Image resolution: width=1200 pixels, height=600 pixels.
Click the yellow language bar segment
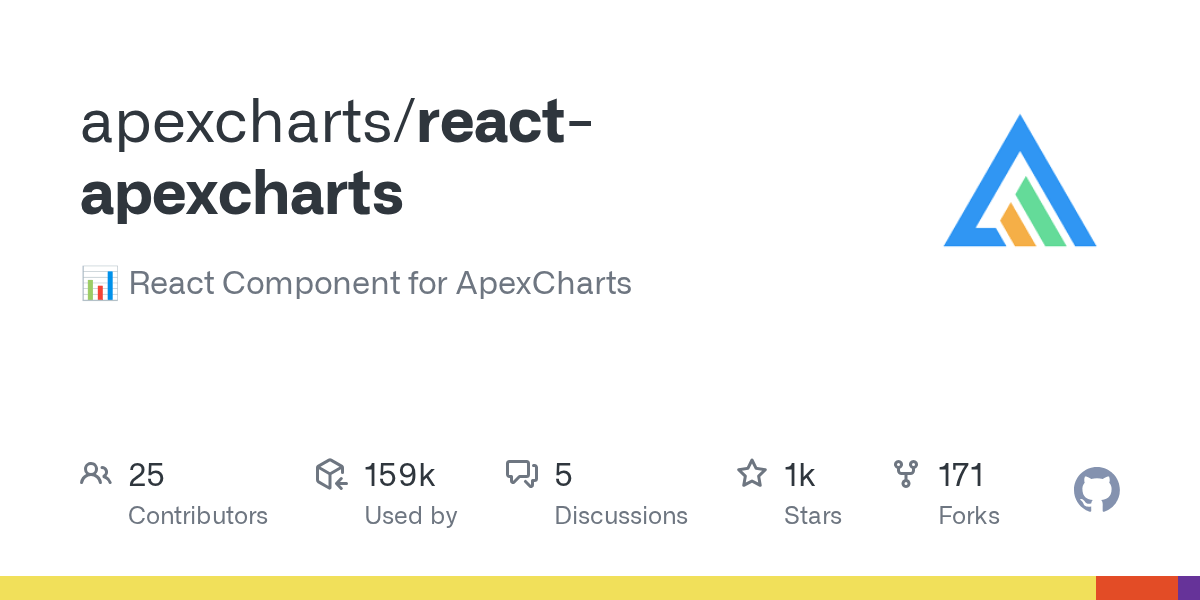[548, 588]
